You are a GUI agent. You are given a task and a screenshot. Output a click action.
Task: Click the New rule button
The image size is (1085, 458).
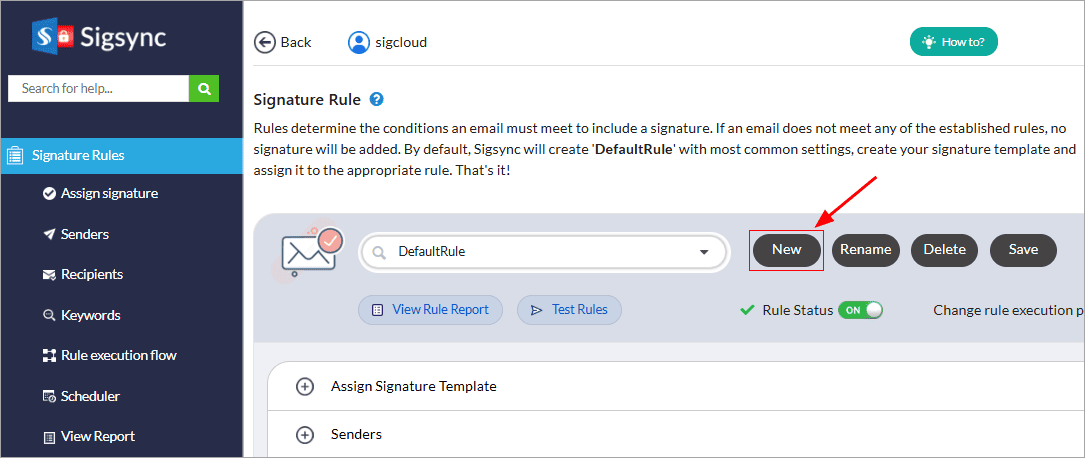[786, 250]
